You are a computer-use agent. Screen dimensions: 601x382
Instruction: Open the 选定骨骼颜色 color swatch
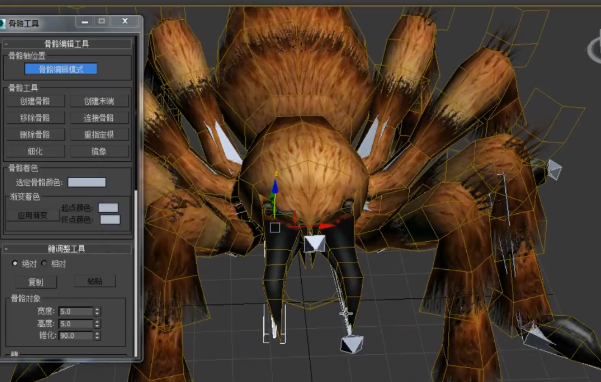tap(87, 182)
